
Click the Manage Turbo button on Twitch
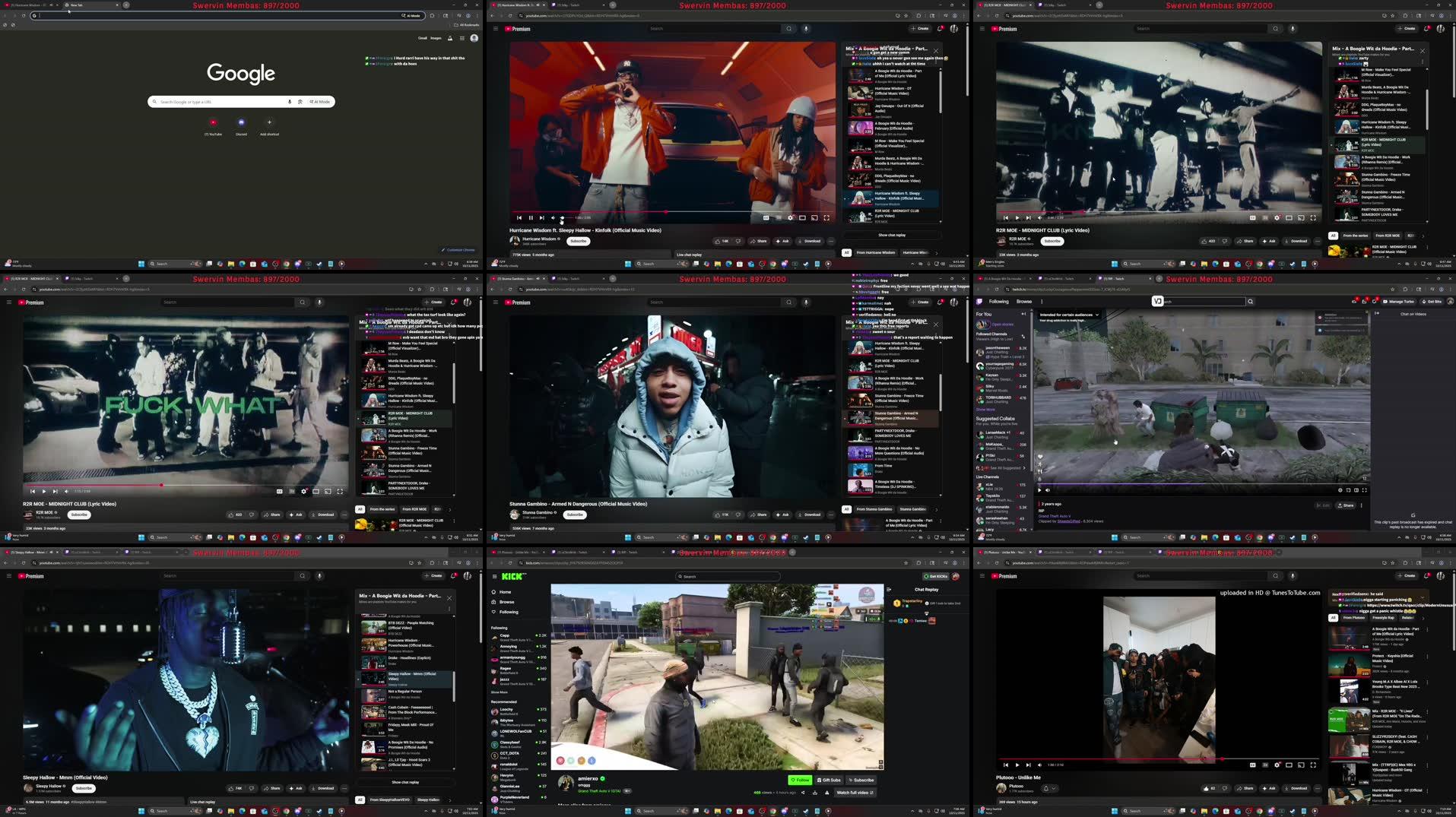(x=1398, y=302)
